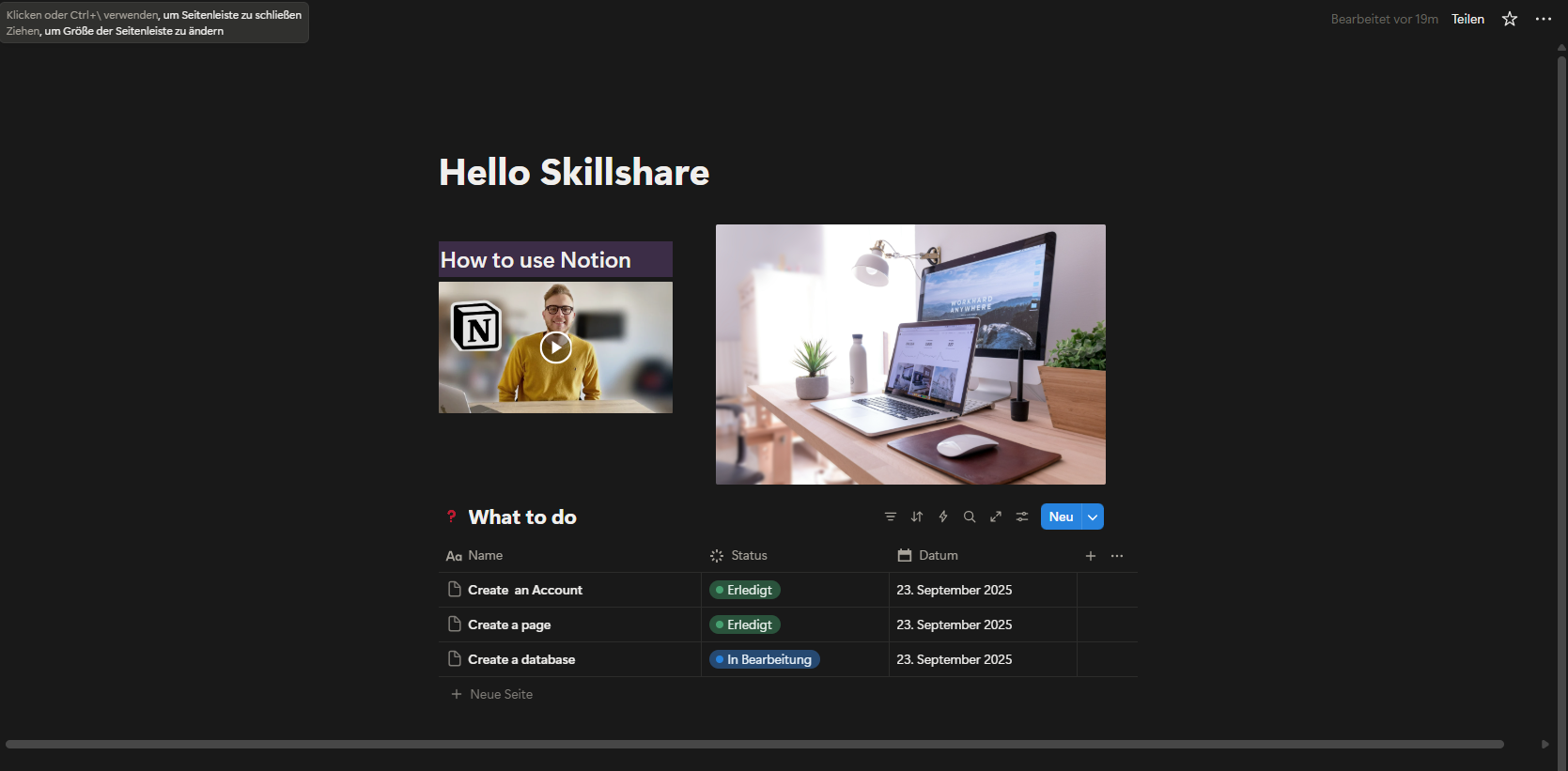
Task: Click the date for Create a page
Action: (955, 625)
